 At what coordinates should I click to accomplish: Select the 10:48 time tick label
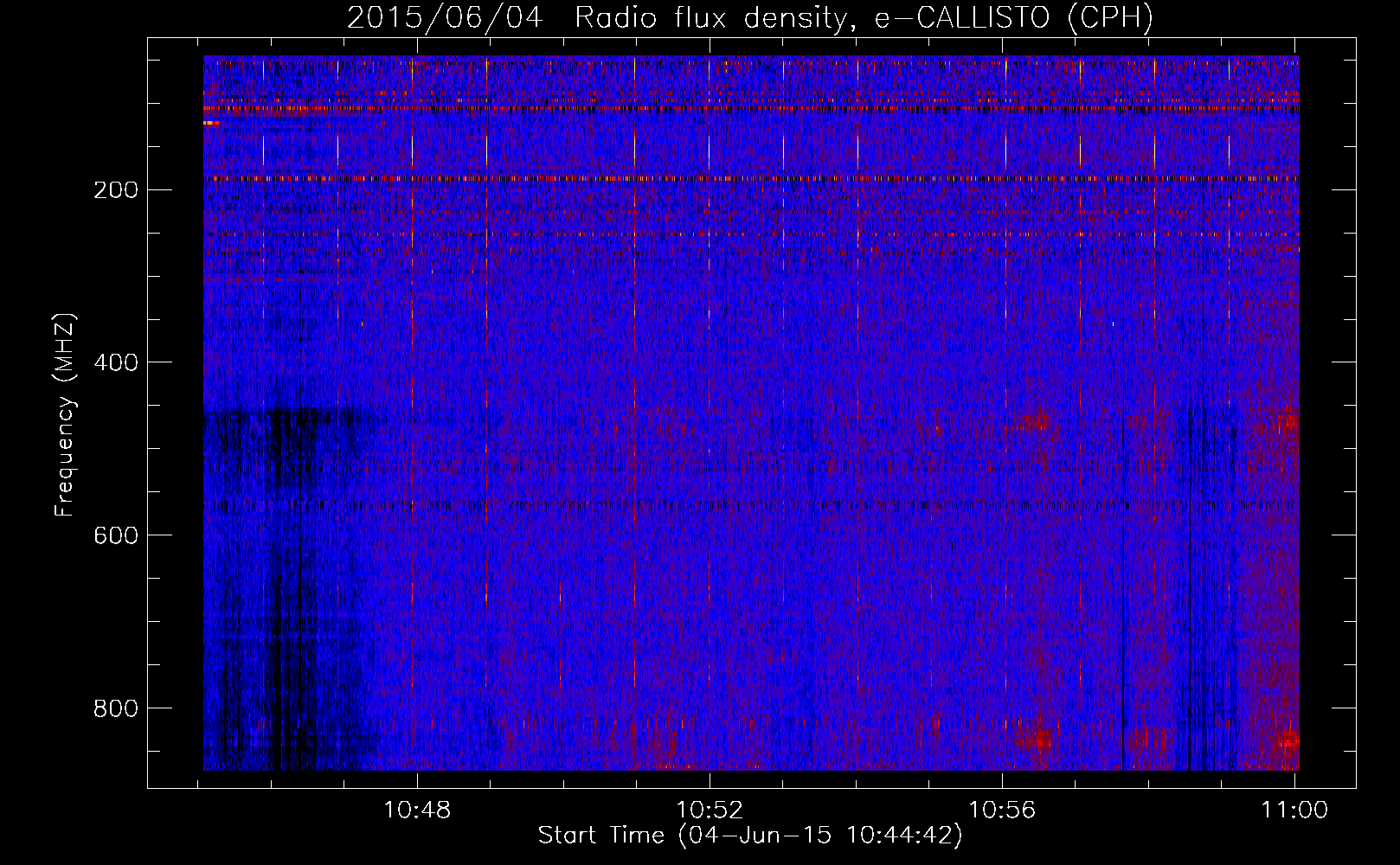coord(417,810)
